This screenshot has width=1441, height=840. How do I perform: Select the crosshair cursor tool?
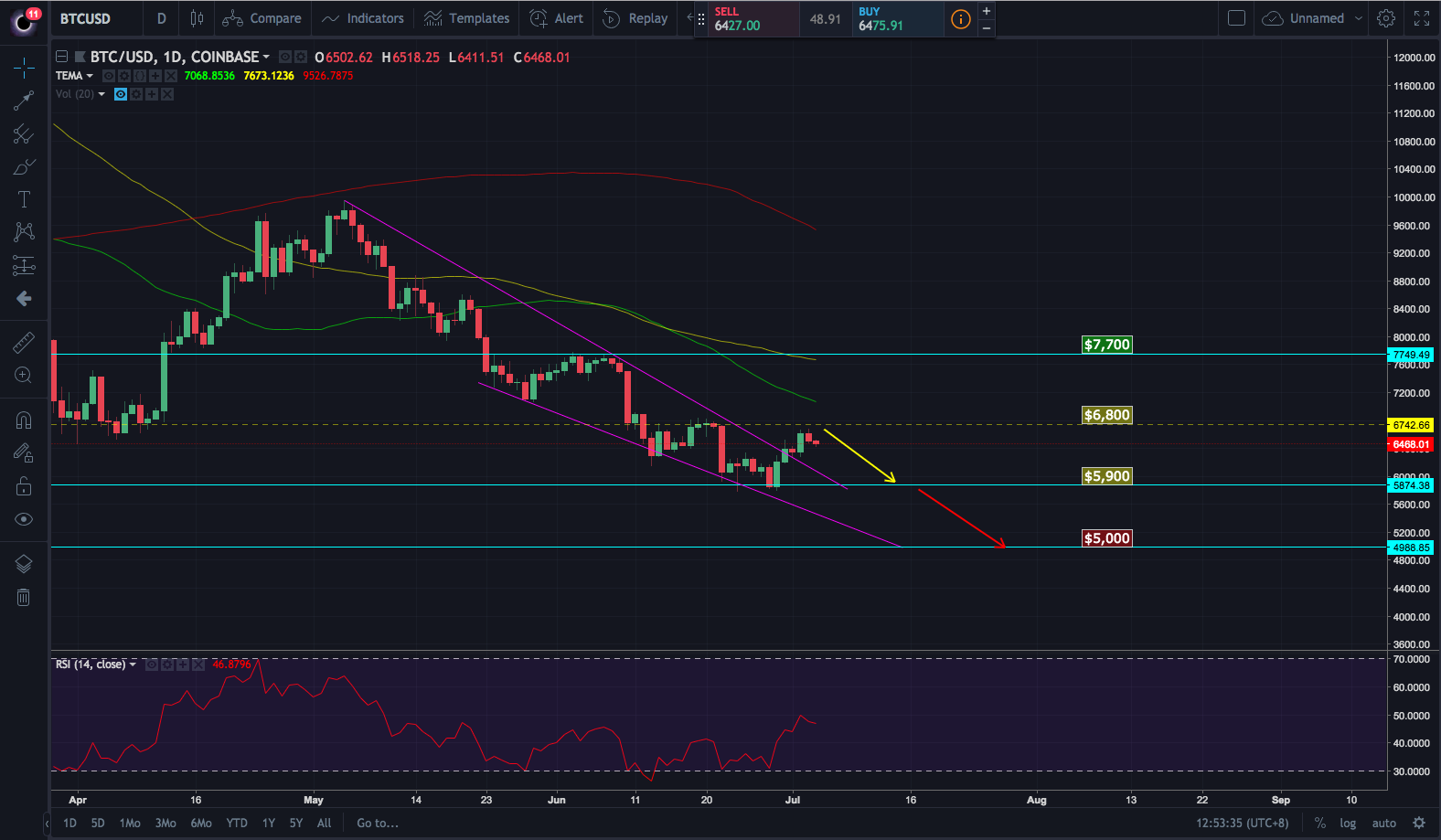pos(24,67)
